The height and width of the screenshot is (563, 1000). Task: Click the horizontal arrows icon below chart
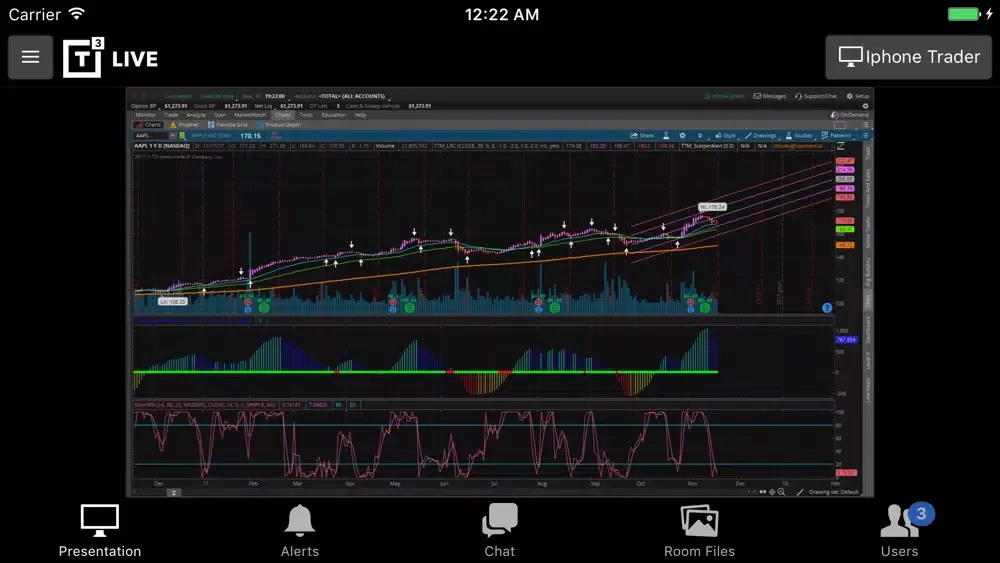(763, 492)
